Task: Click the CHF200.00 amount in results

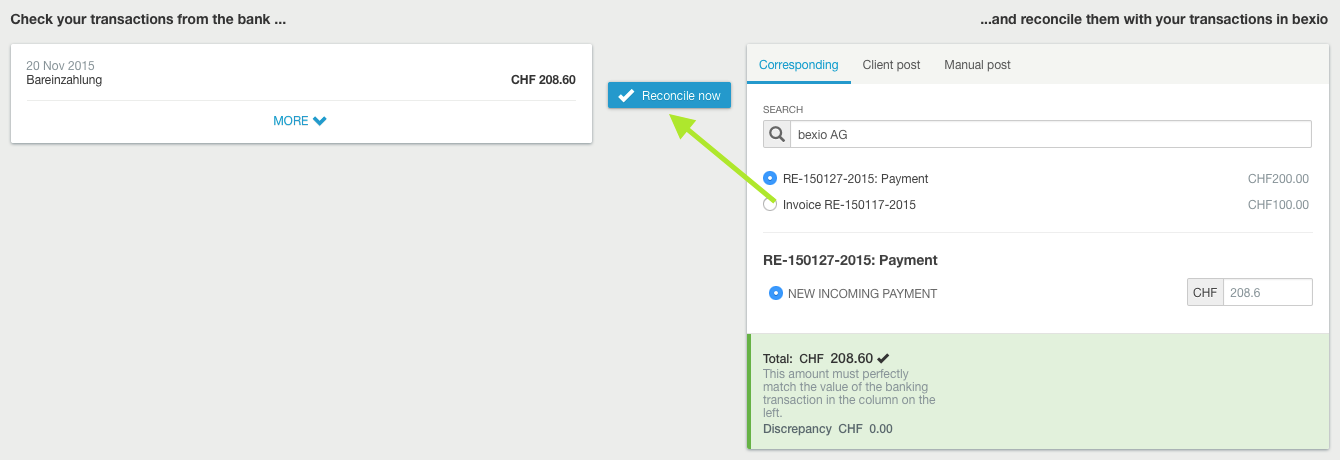Action: point(1278,179)
